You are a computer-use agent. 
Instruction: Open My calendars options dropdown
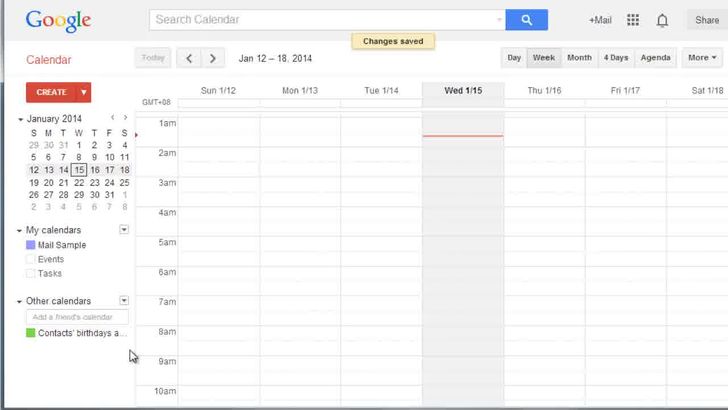click(124, 230)
